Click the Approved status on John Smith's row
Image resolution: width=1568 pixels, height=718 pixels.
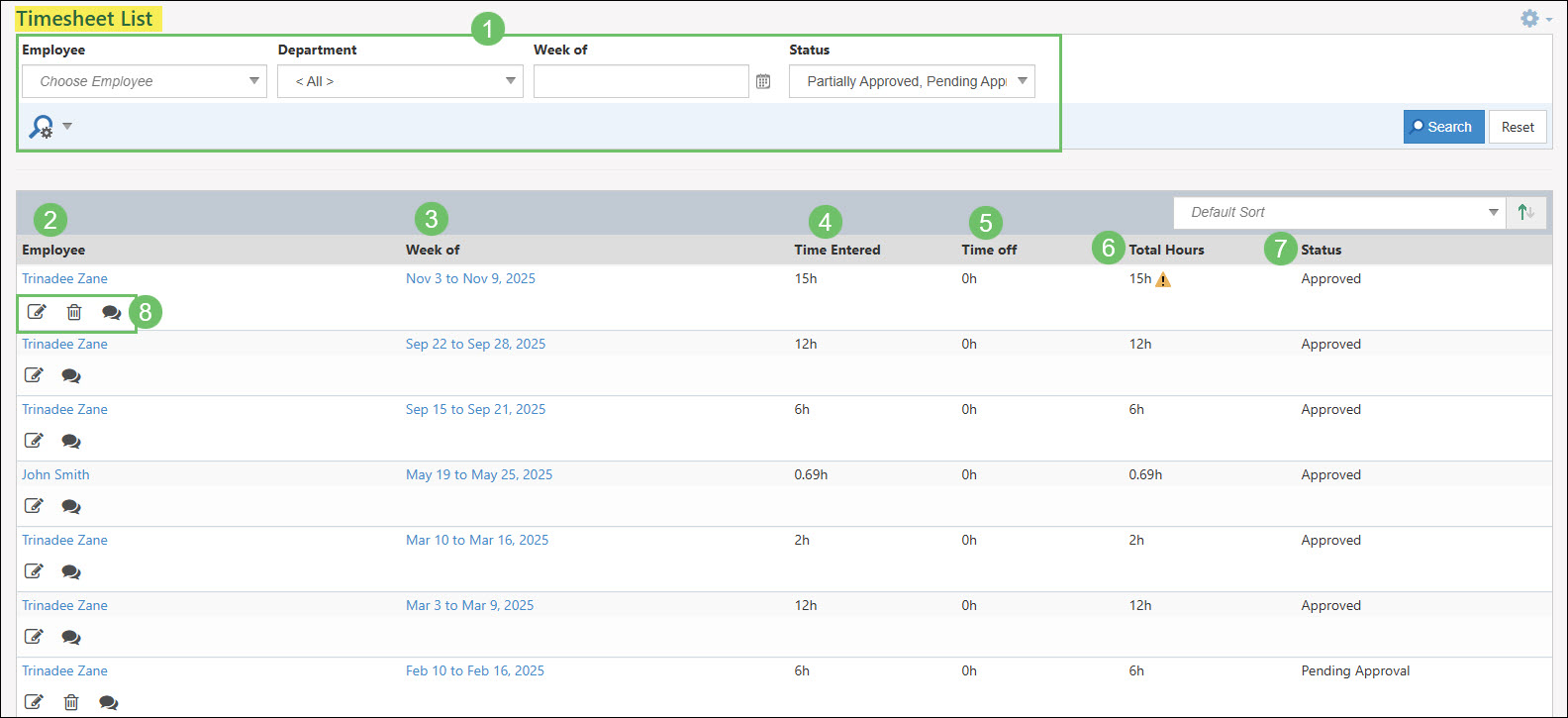(1330, 474)
